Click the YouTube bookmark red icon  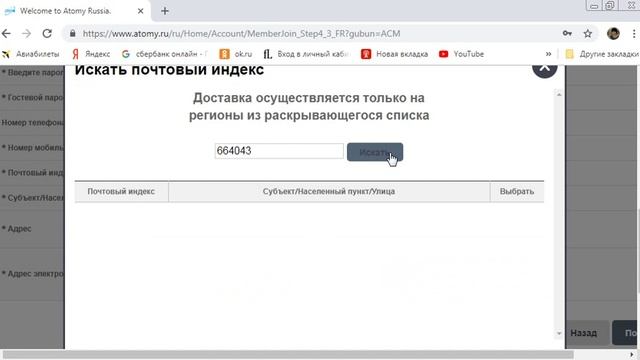(444, 54)
